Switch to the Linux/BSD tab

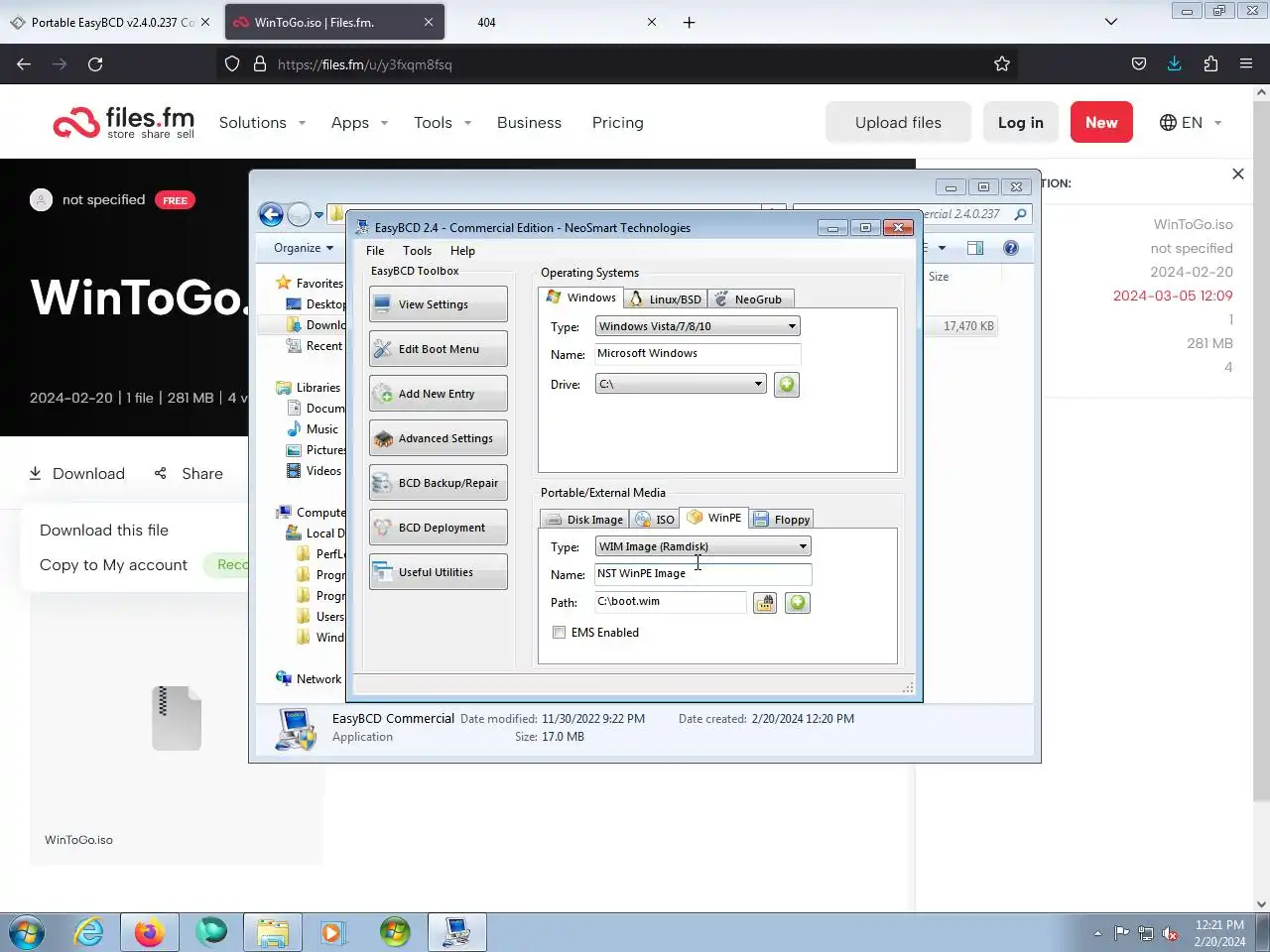point(666,299)
